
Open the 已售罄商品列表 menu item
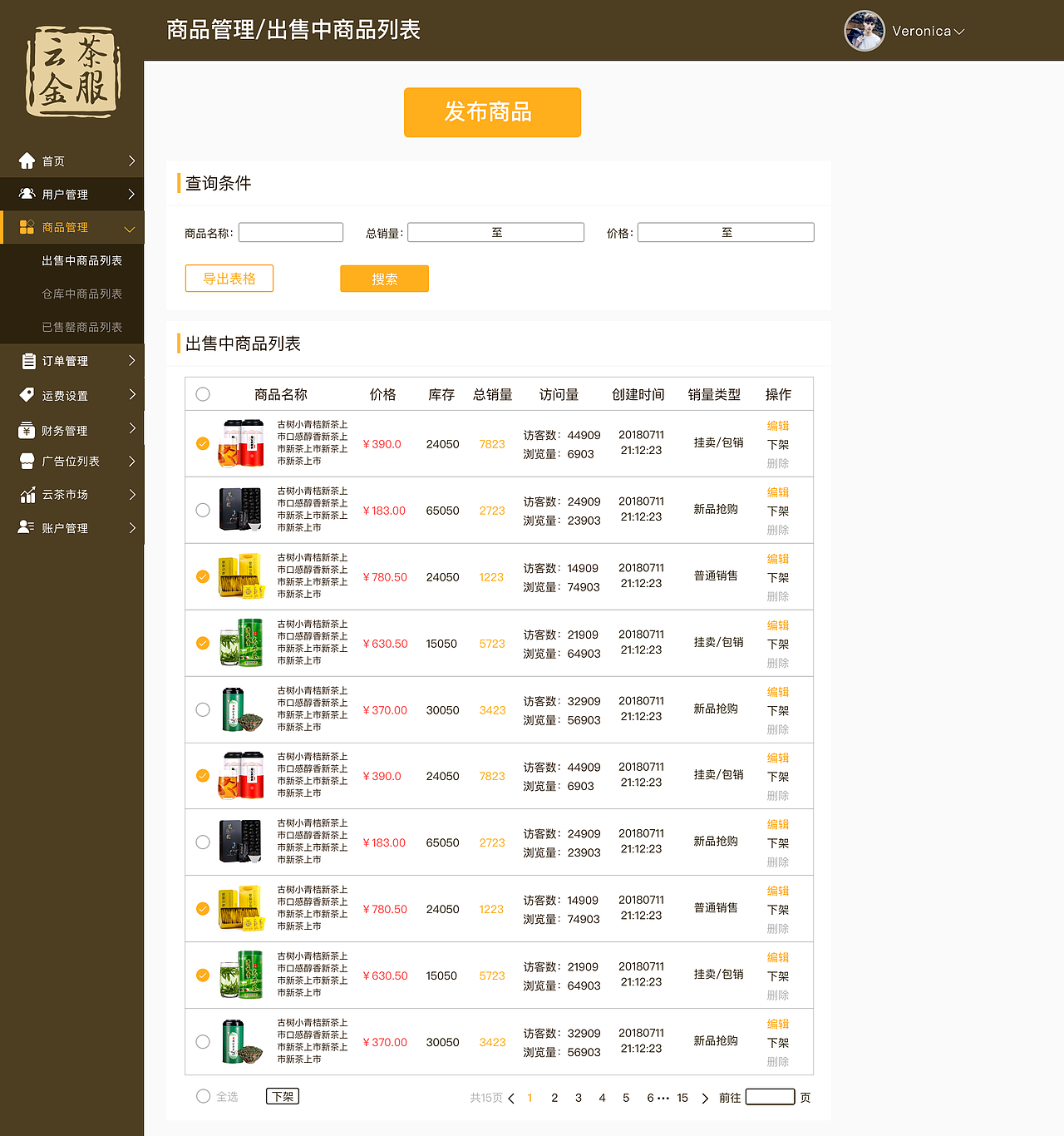click(81, 326)
